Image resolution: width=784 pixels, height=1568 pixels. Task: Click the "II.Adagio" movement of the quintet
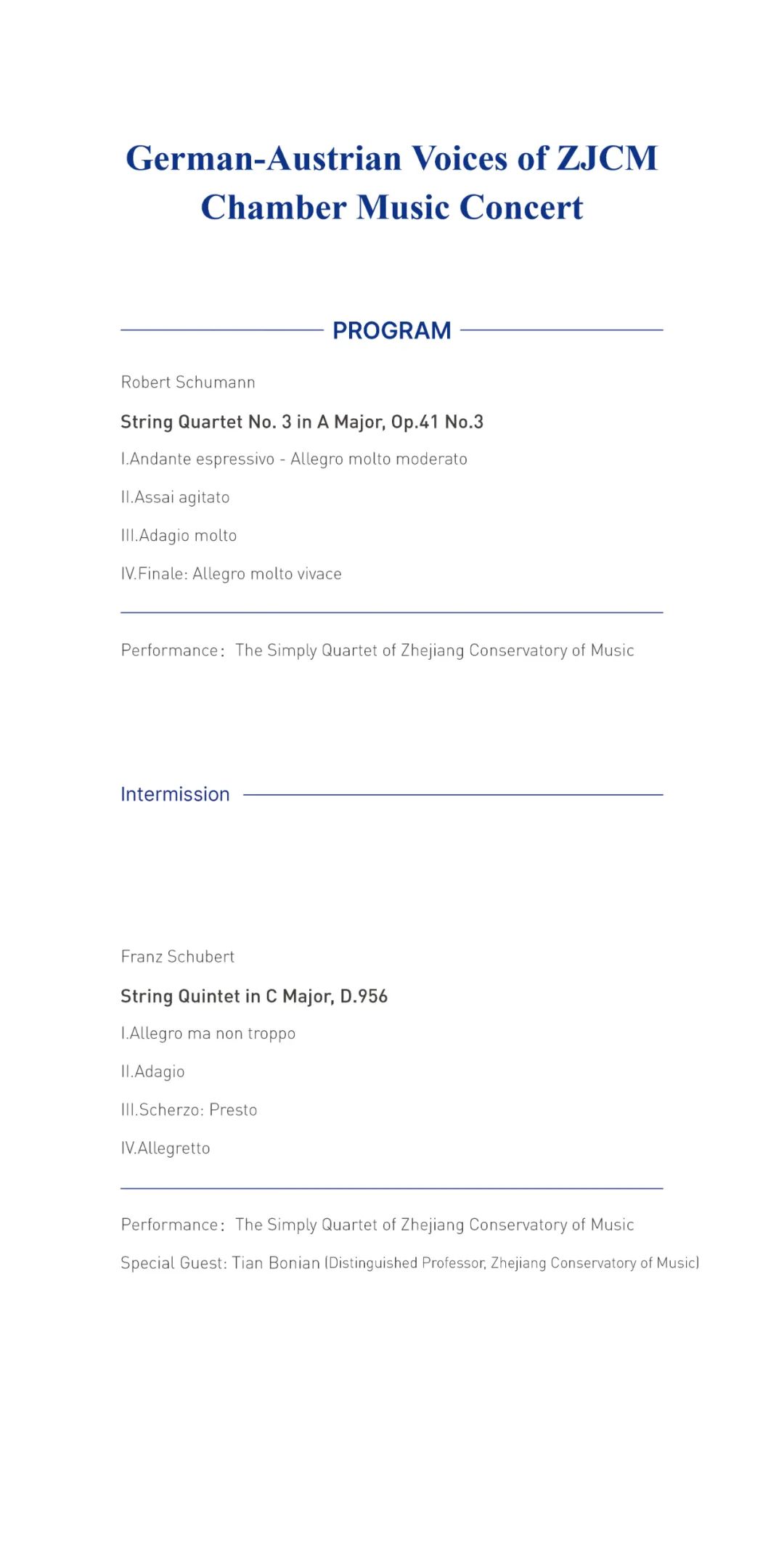pos(152,1071)
